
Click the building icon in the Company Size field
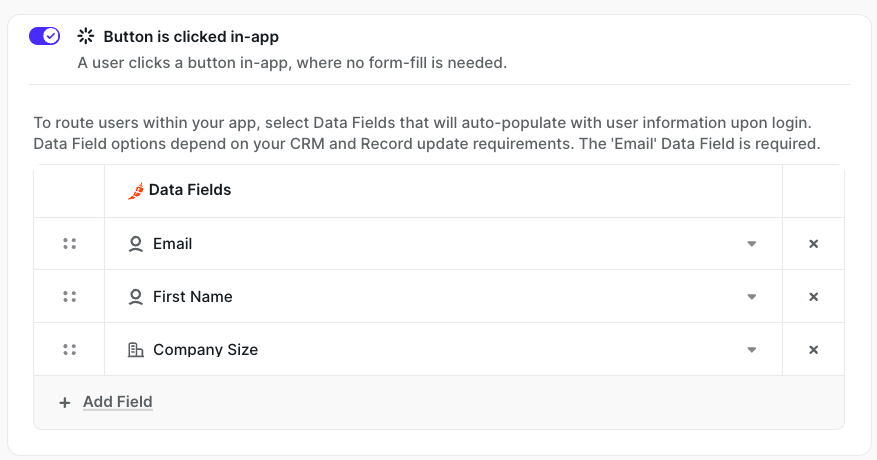tap(136, 350)
